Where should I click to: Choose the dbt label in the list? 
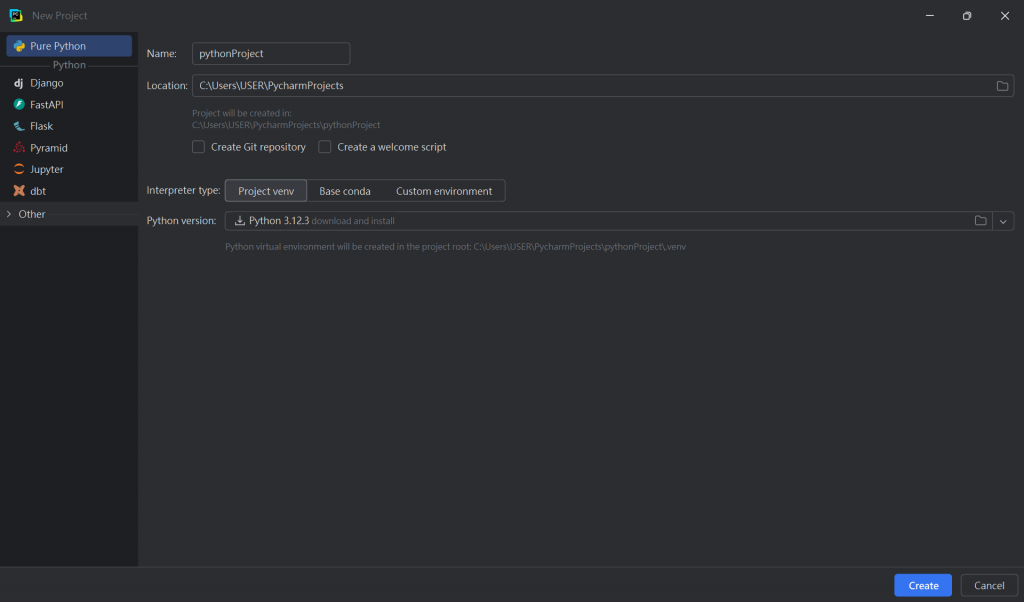pos(38,191)
